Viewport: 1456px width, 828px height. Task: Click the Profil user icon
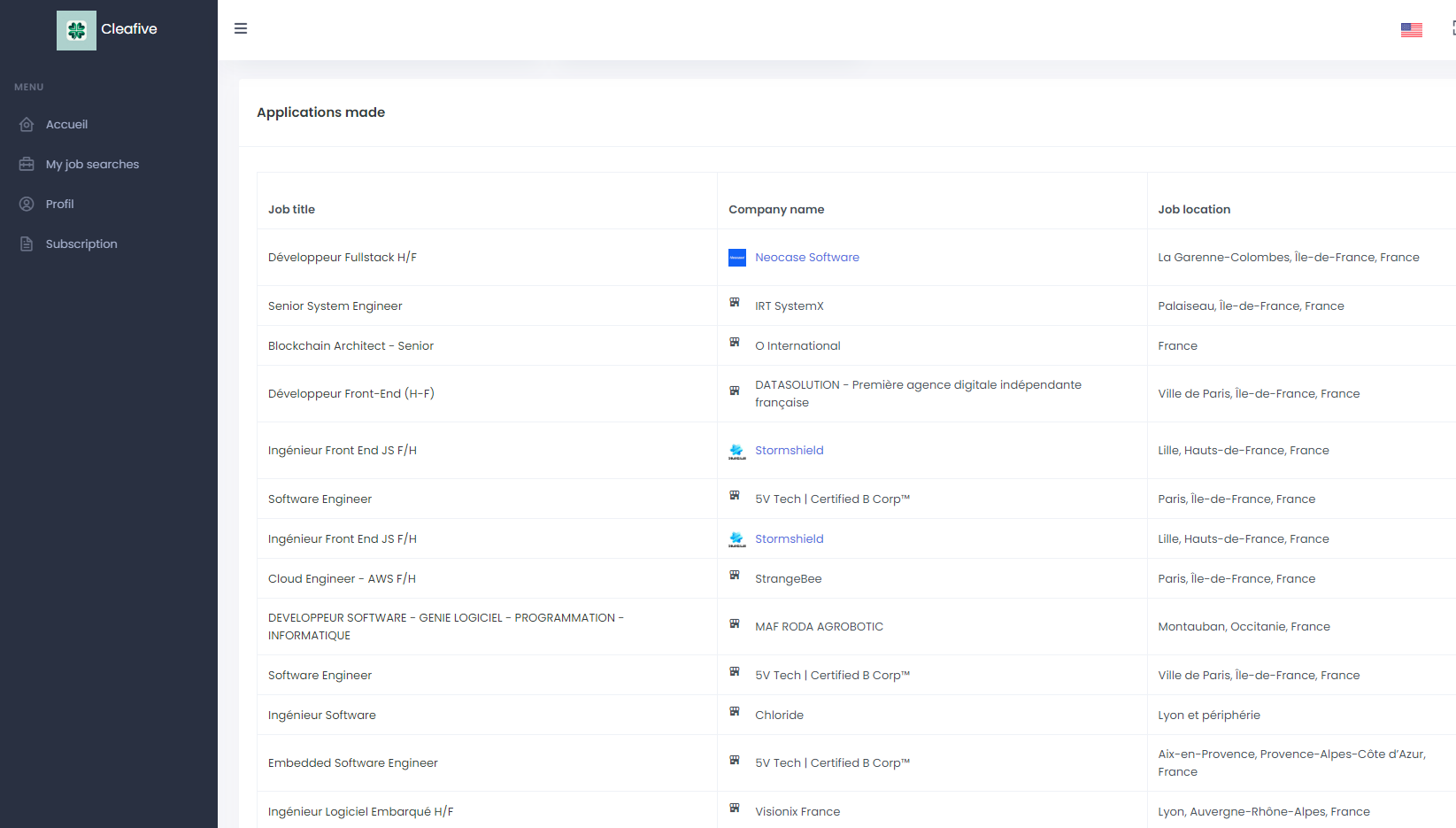pos(27,204)
